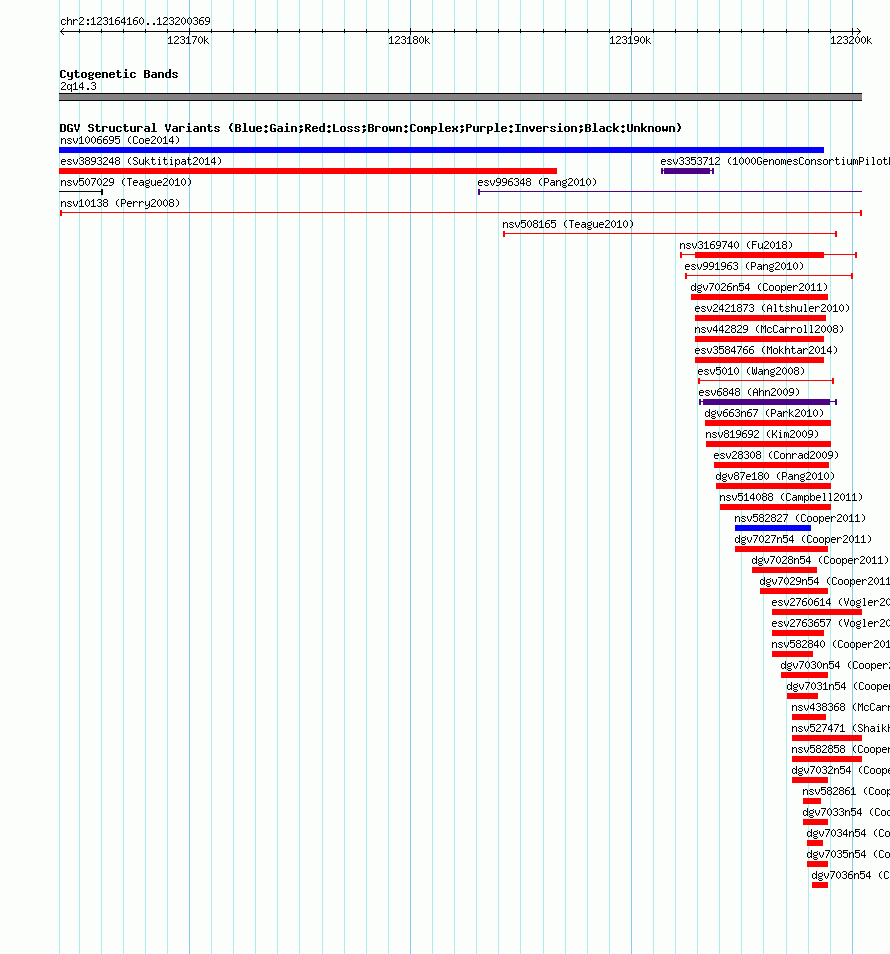Image resolution: width=890 pixels, height=954 pixels.
Task: Select nsv3169740 (Fu2018) label
Action: 736,245
